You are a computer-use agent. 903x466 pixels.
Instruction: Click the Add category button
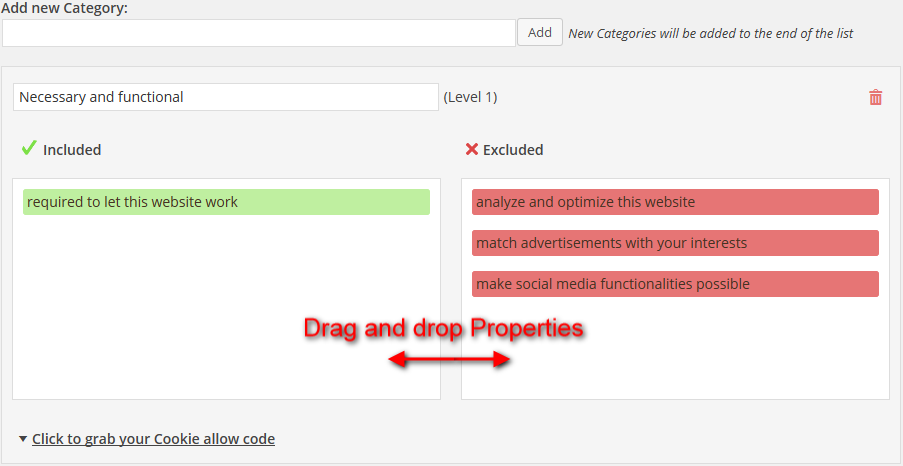(x=540, y=32)
